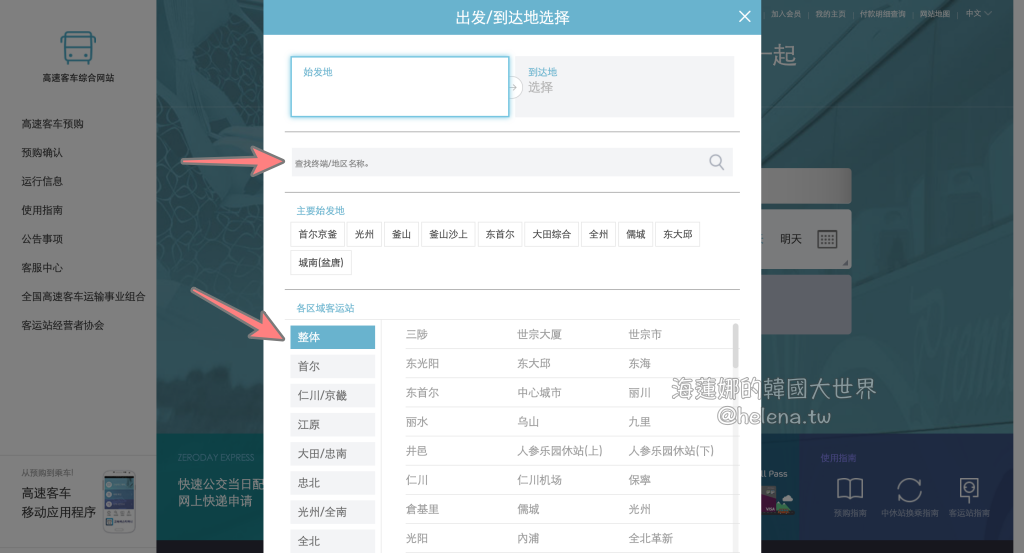Open 全国高速客车运输事业组合 link
Image resolution: width=1024 pixels, height=553 pixels.
(x=83, y=296)
